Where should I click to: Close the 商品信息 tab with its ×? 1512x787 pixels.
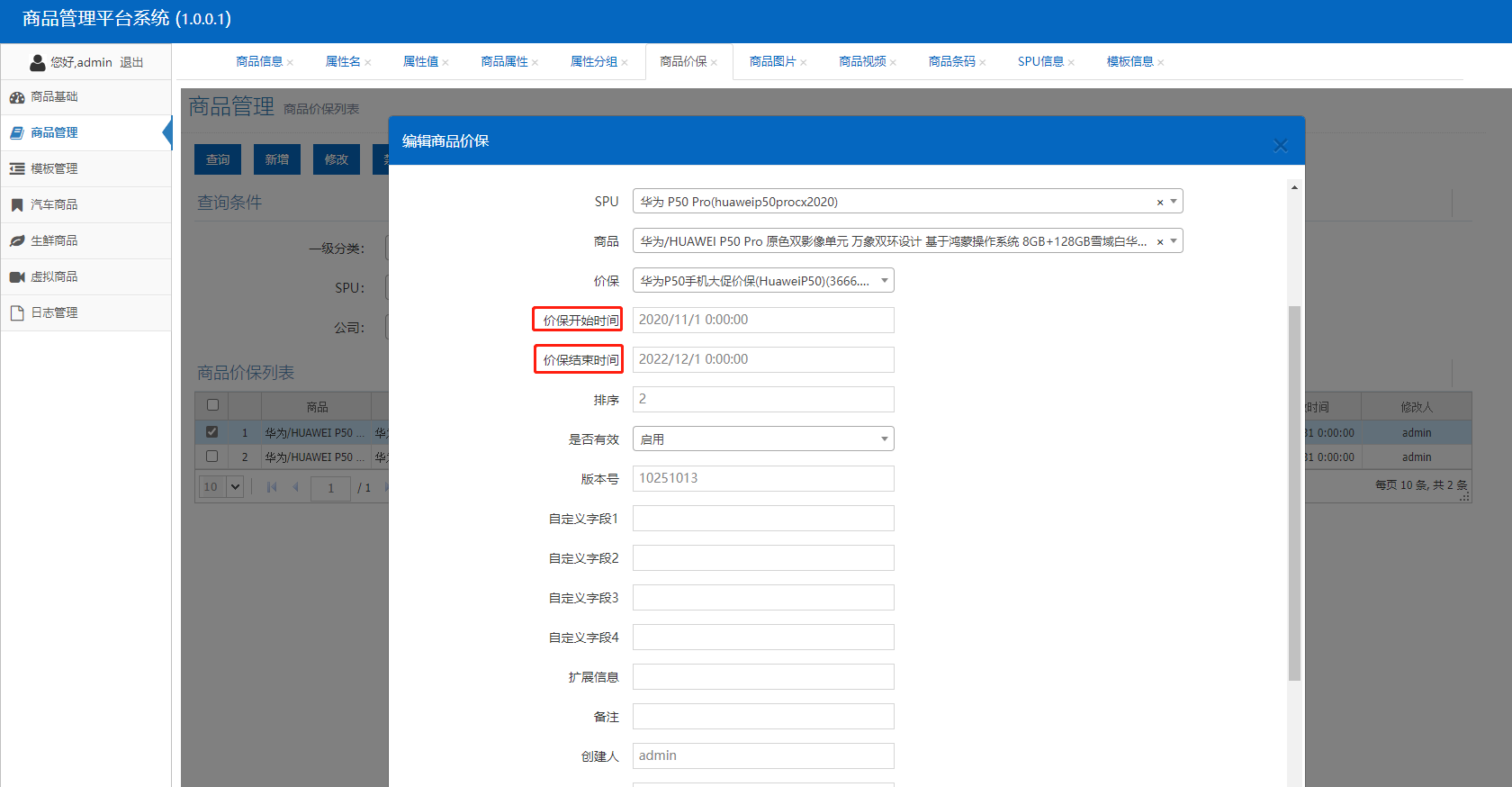pos(290,63)
